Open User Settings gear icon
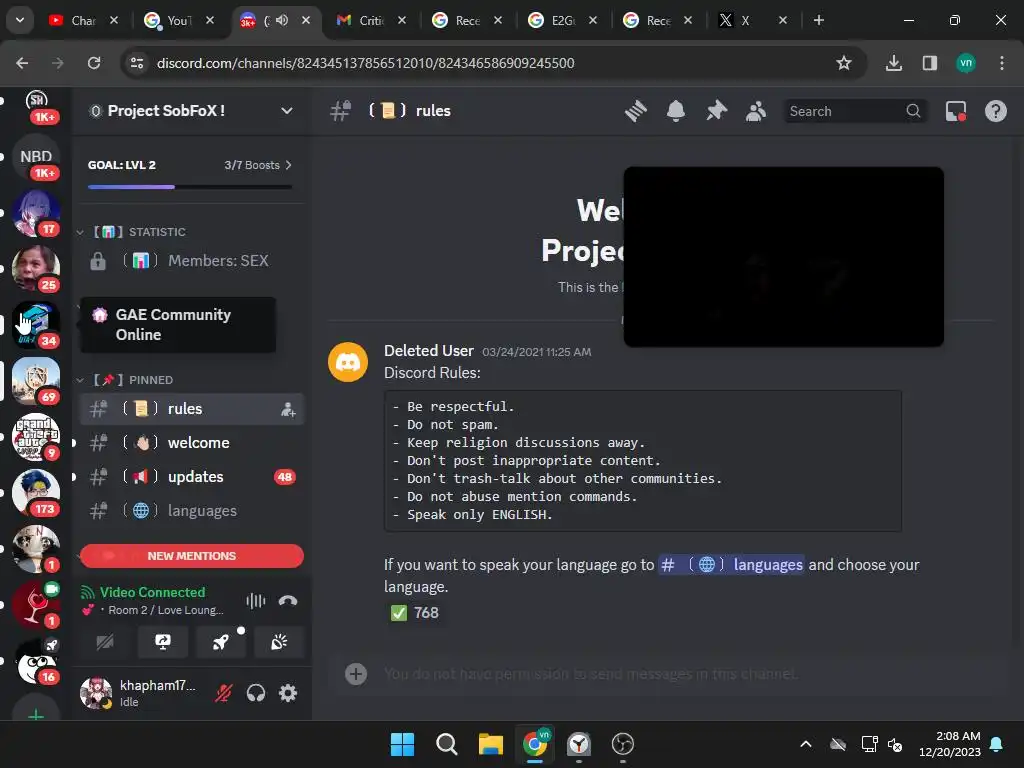This screenshot has width=1024, height=768. [x=288, y=693]
